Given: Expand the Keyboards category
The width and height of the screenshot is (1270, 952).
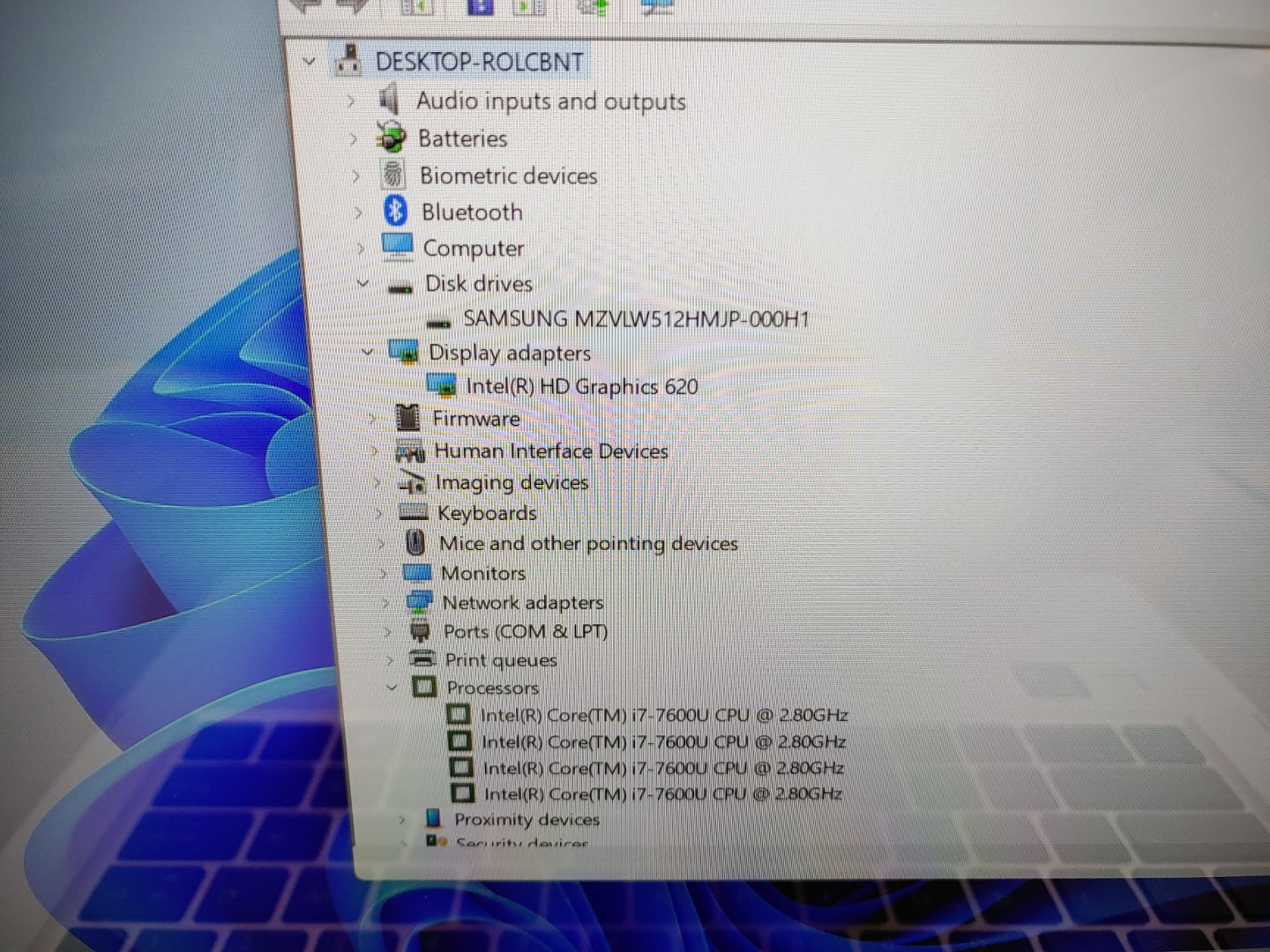Looking at the screenshot, I should [379, 513].
